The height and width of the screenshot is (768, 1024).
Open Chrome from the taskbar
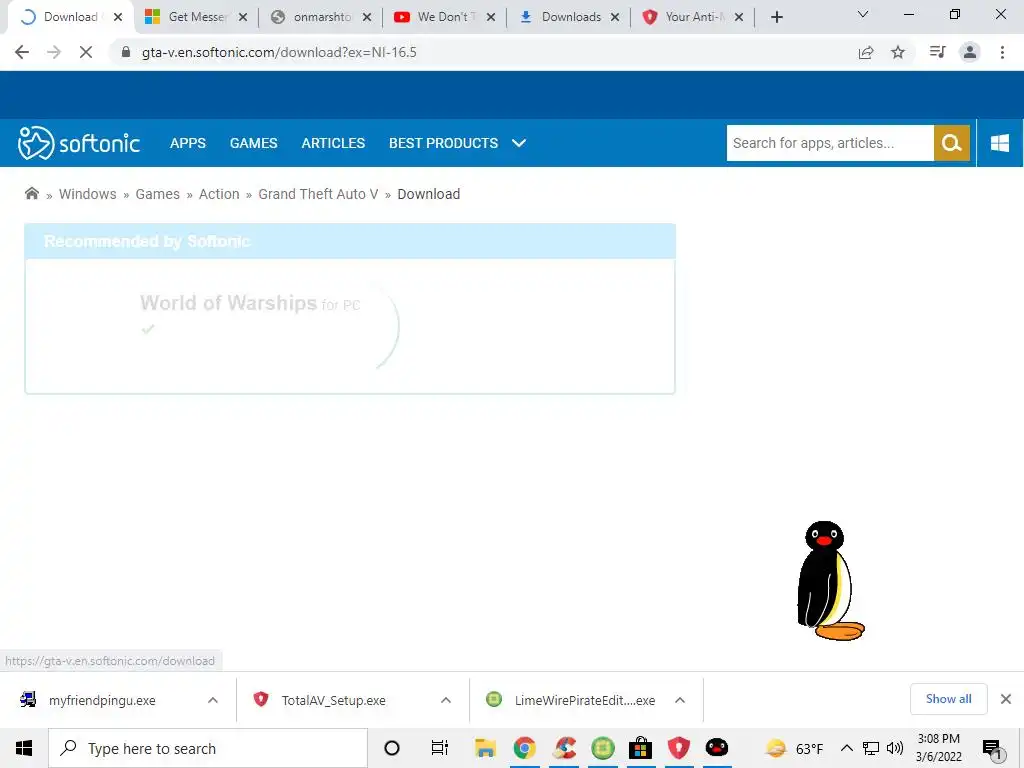coord(524,748)
